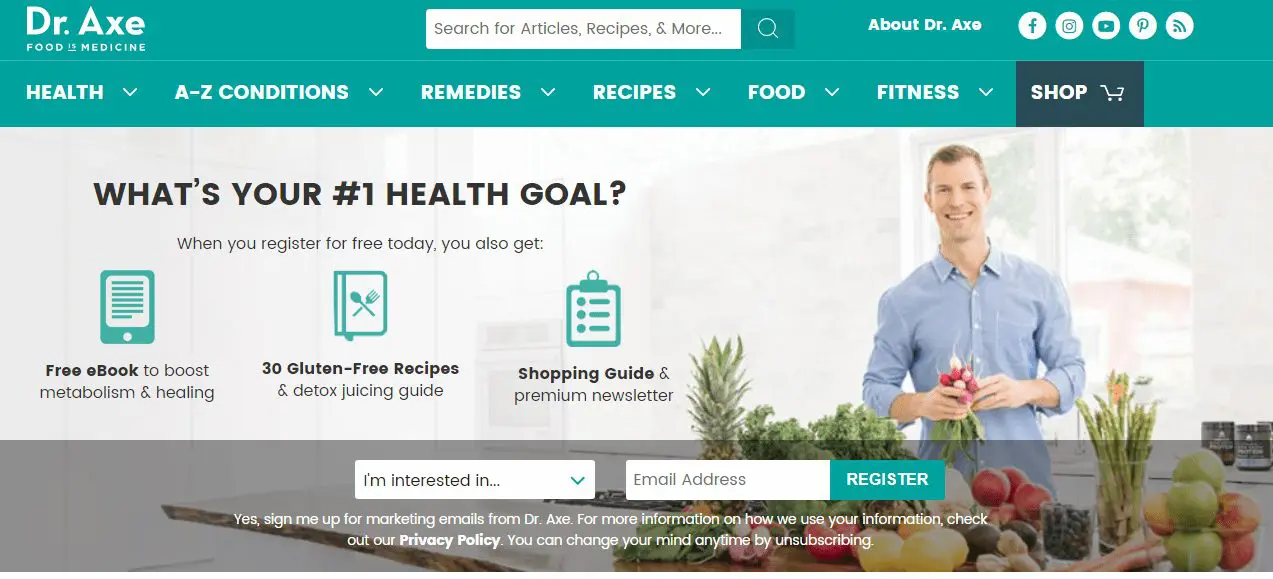Open the YouTube social icon
This screenshot has height=579, width=1273.
(x=1106, y=26)
